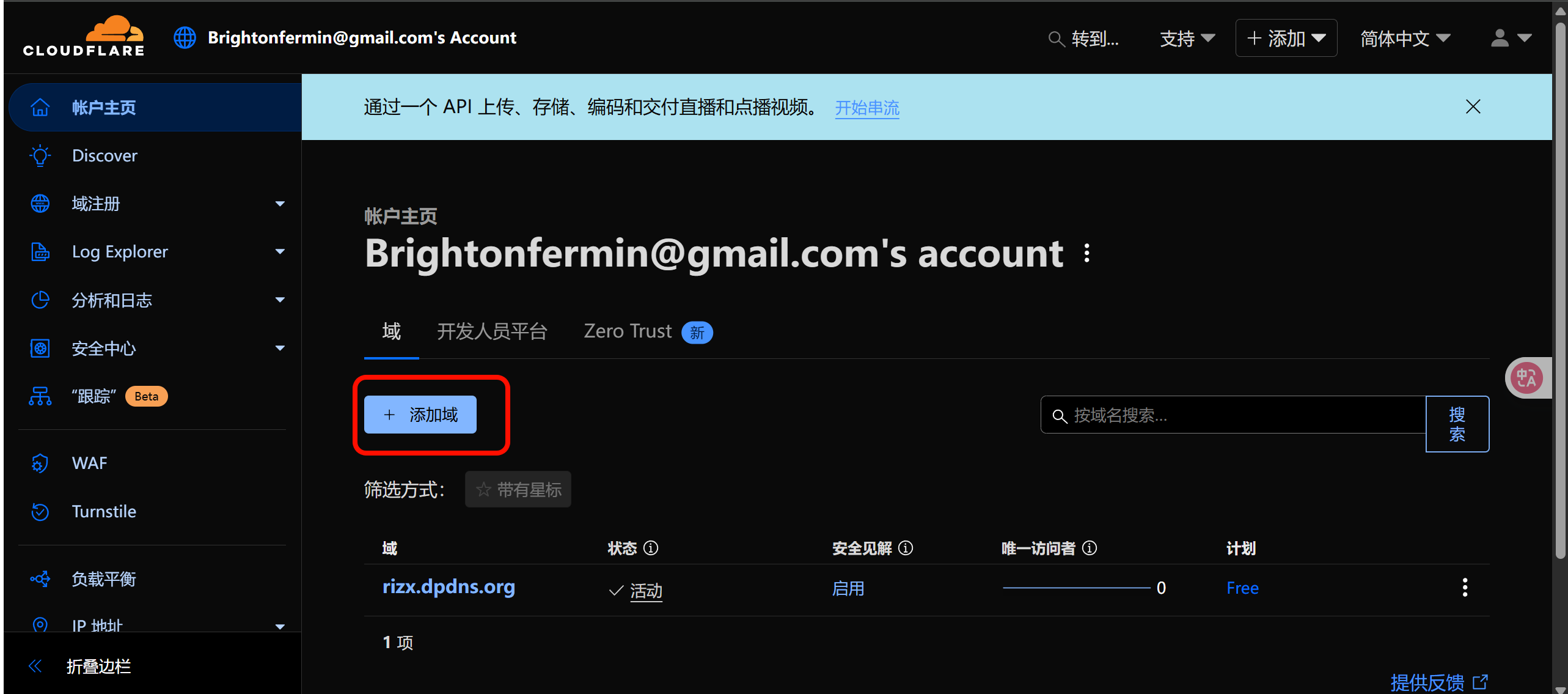Open the rizx.dpdns.org domain link
The image size is (1568, 694).
click(x=449, y=586)
